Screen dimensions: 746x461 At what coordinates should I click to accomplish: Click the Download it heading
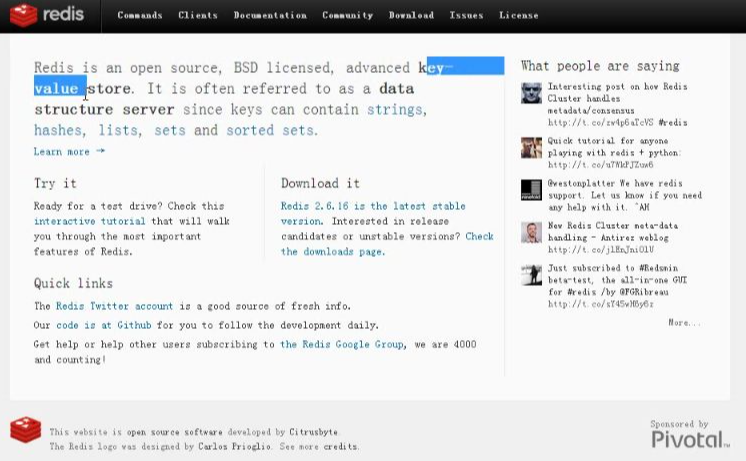click(320, 183)
